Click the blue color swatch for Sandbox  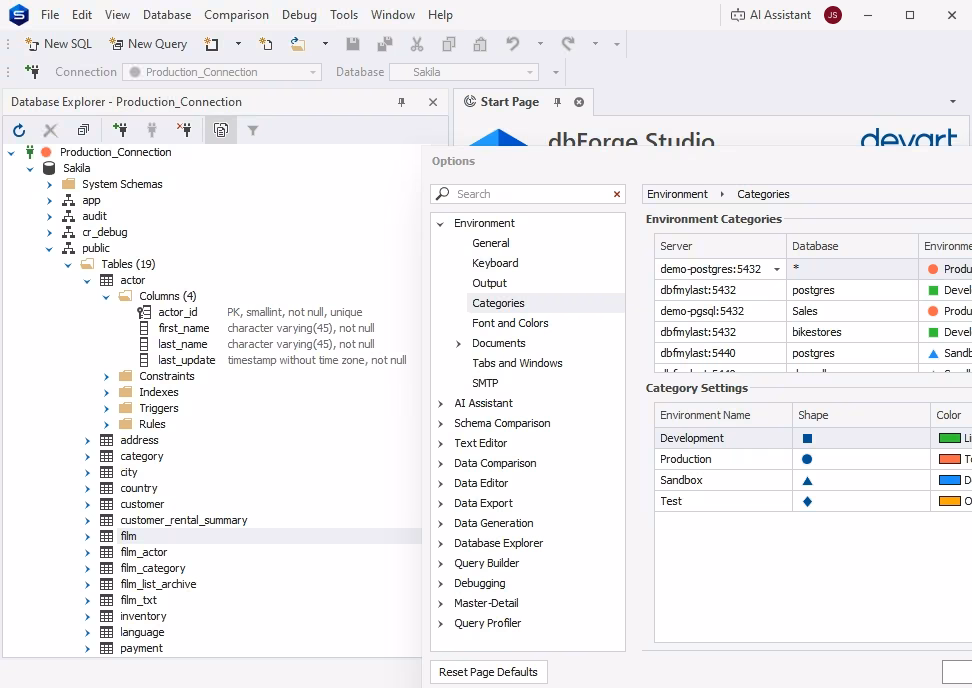[x=950, y=480]
